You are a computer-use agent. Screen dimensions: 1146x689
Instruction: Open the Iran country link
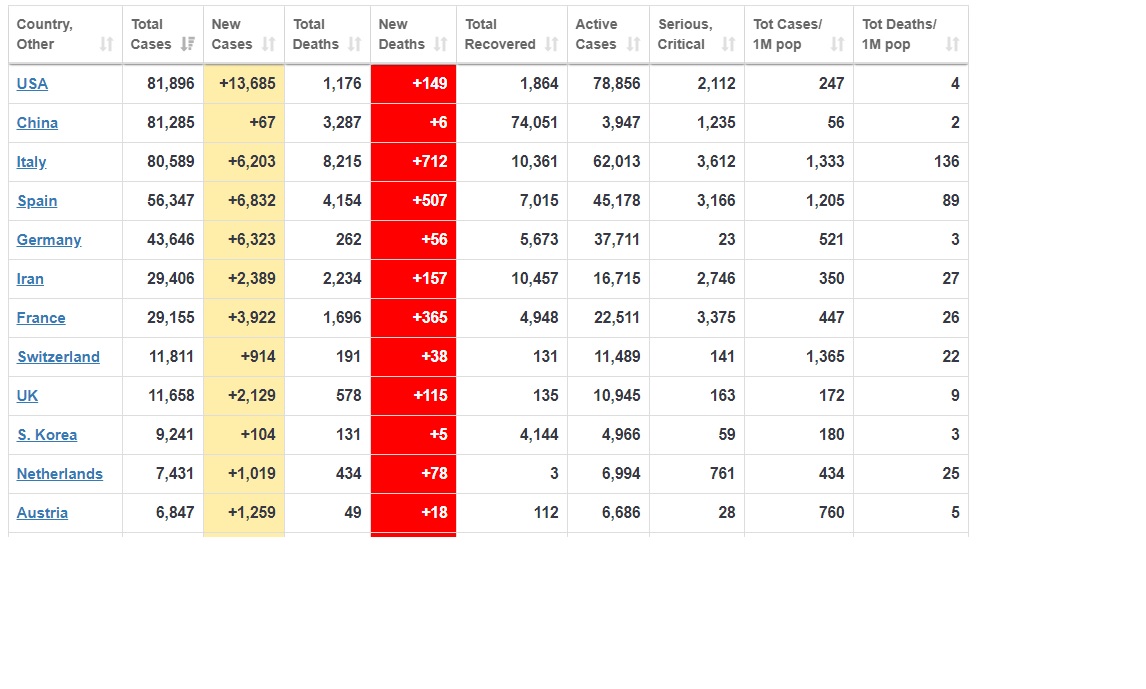30,278
